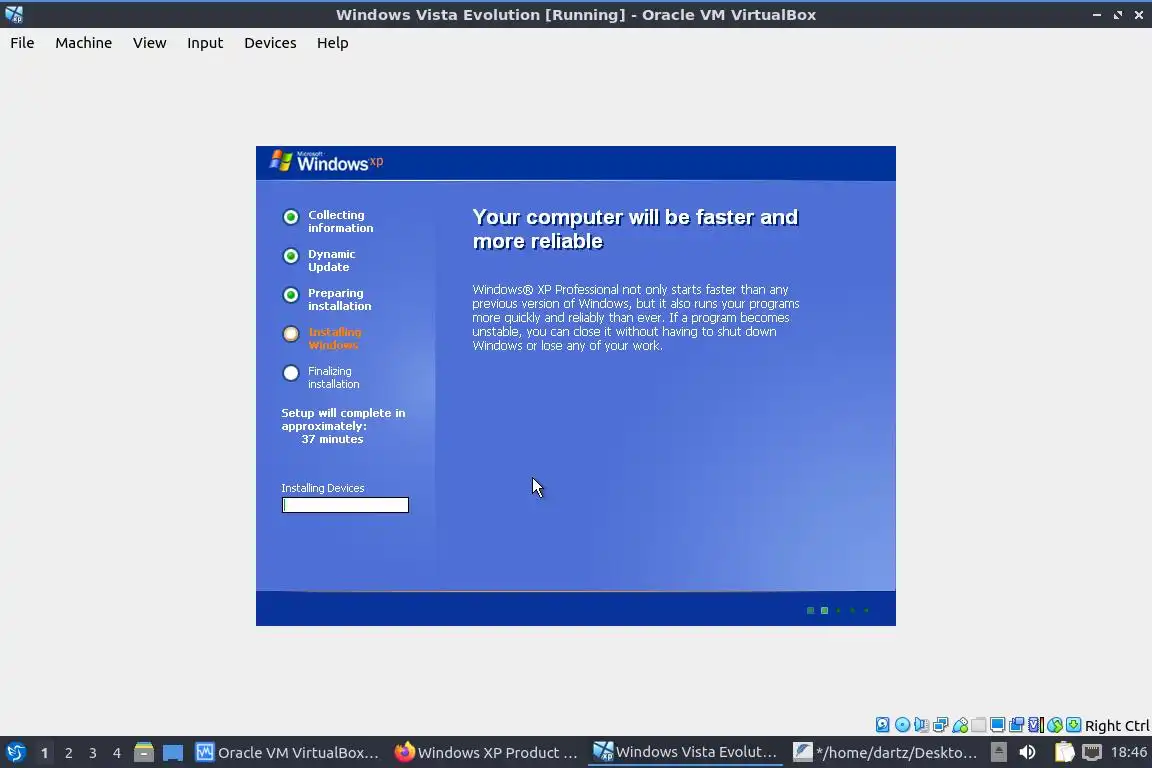Close the VirtualBox VM window
This screenshot has height=768, width=1152.
1139,15
